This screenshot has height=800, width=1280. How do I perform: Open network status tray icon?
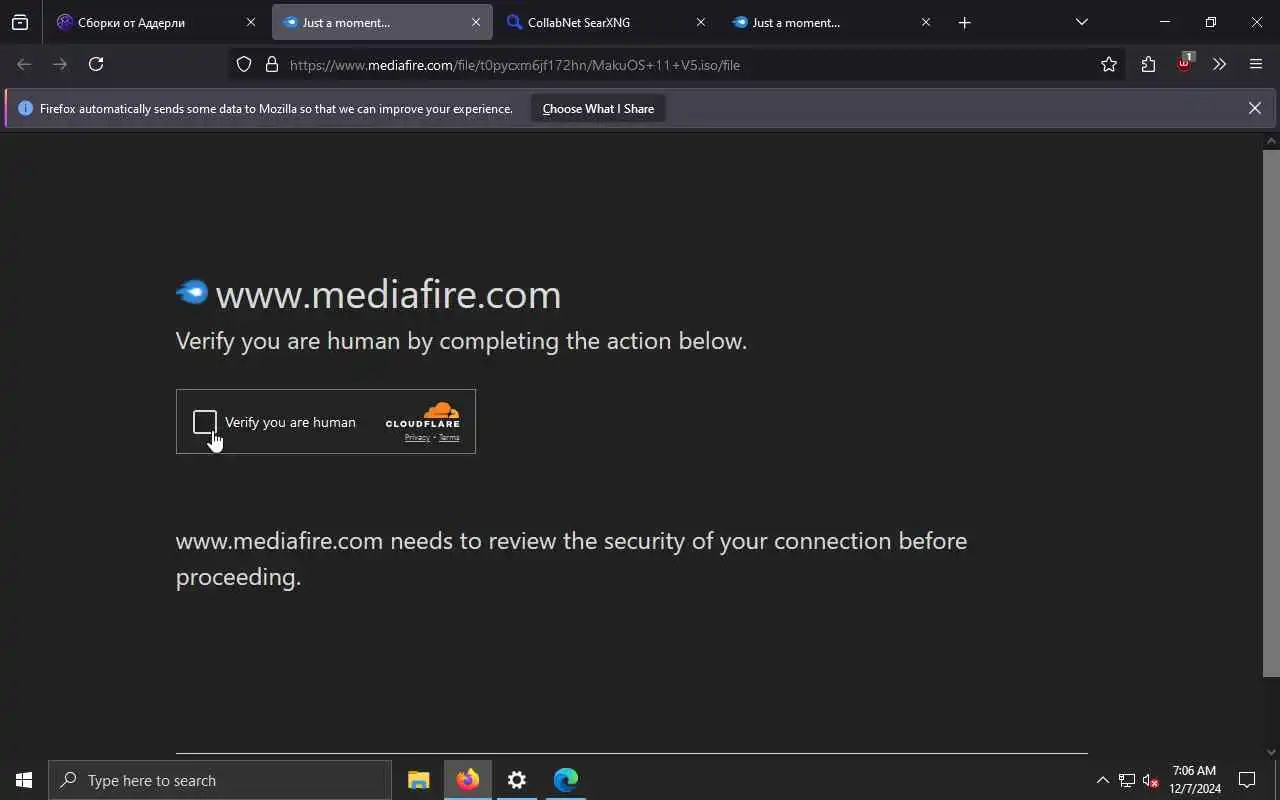click(1127, 780)
